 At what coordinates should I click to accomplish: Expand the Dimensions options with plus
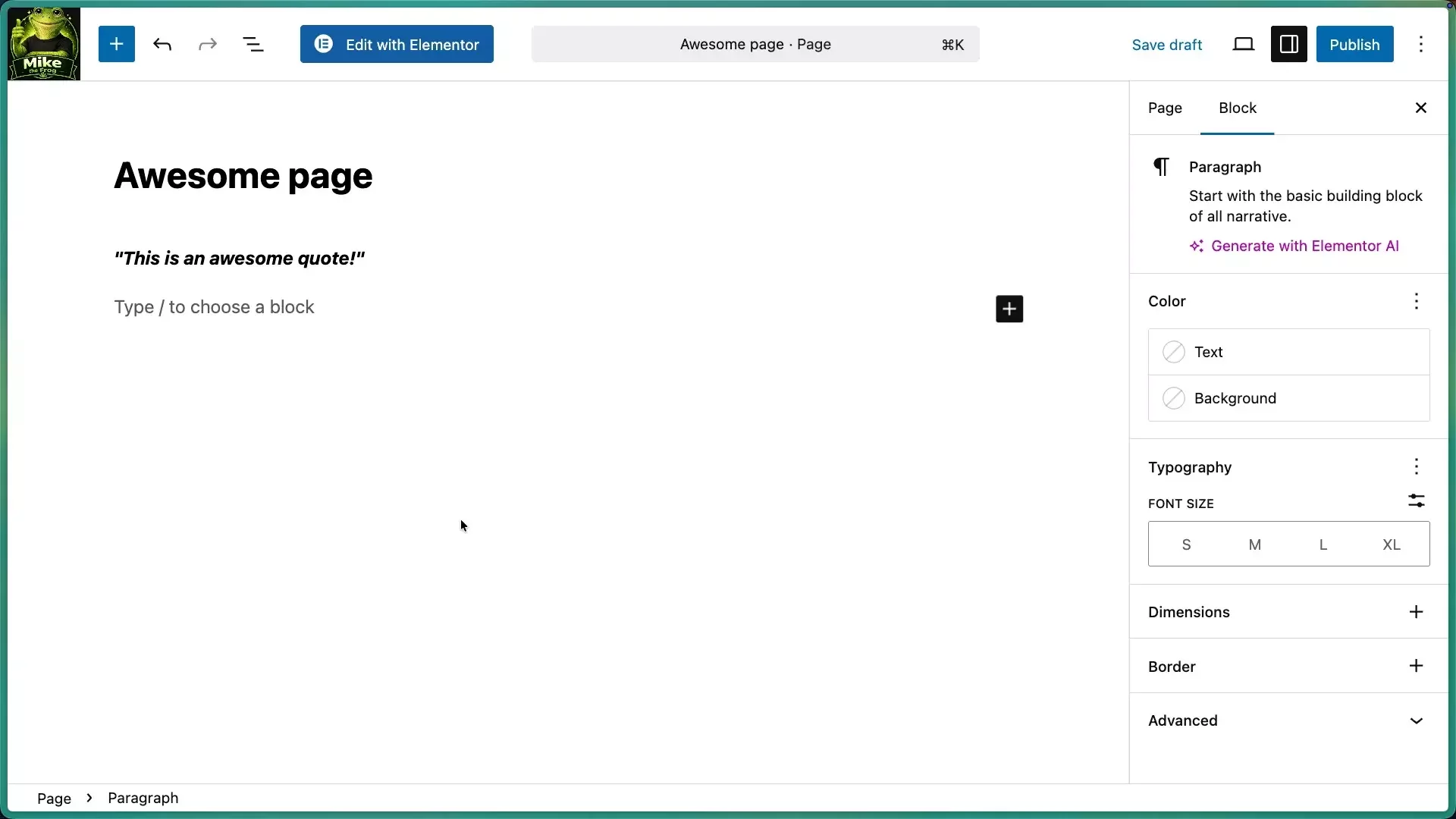pos(1417,612)
